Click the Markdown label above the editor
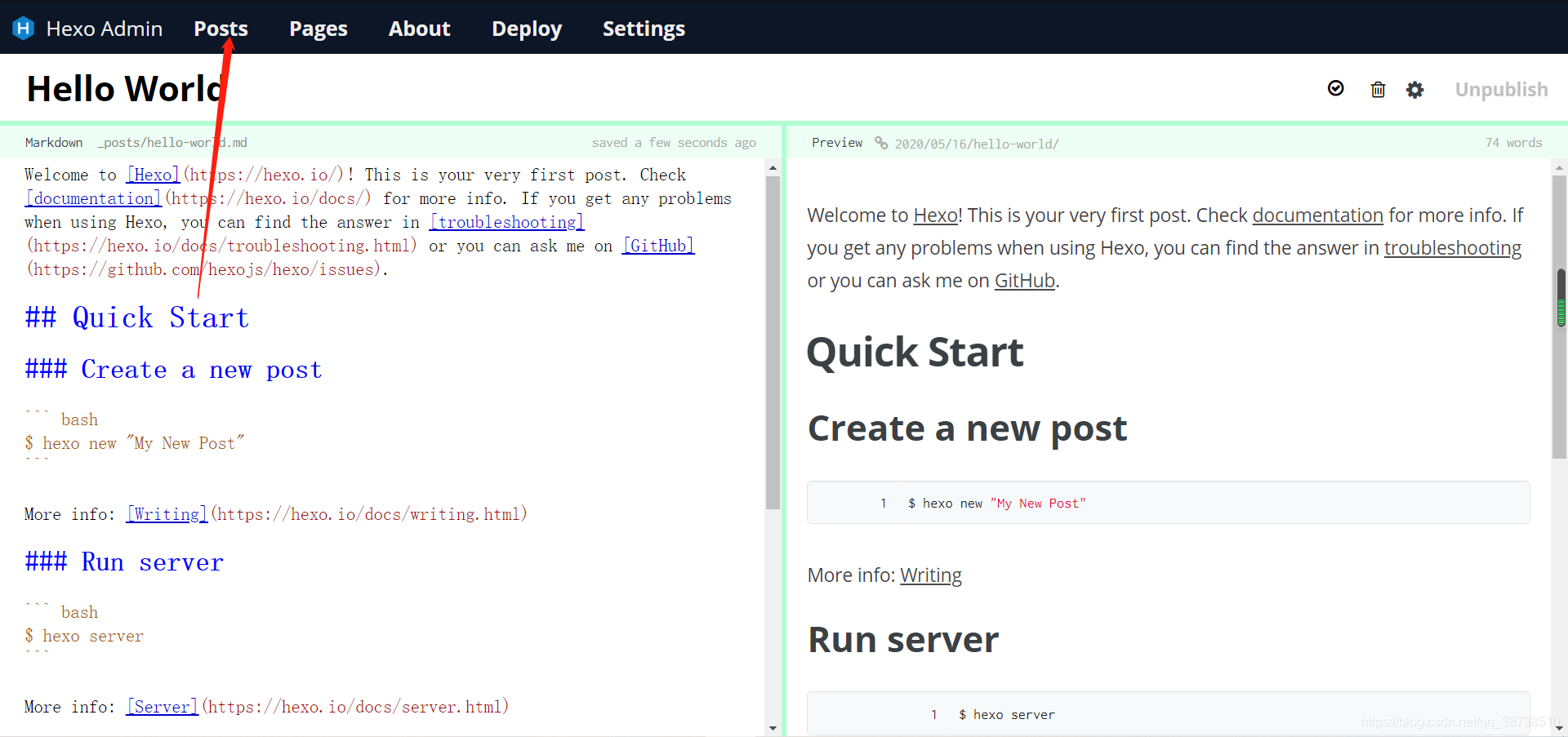 (54, 142)
